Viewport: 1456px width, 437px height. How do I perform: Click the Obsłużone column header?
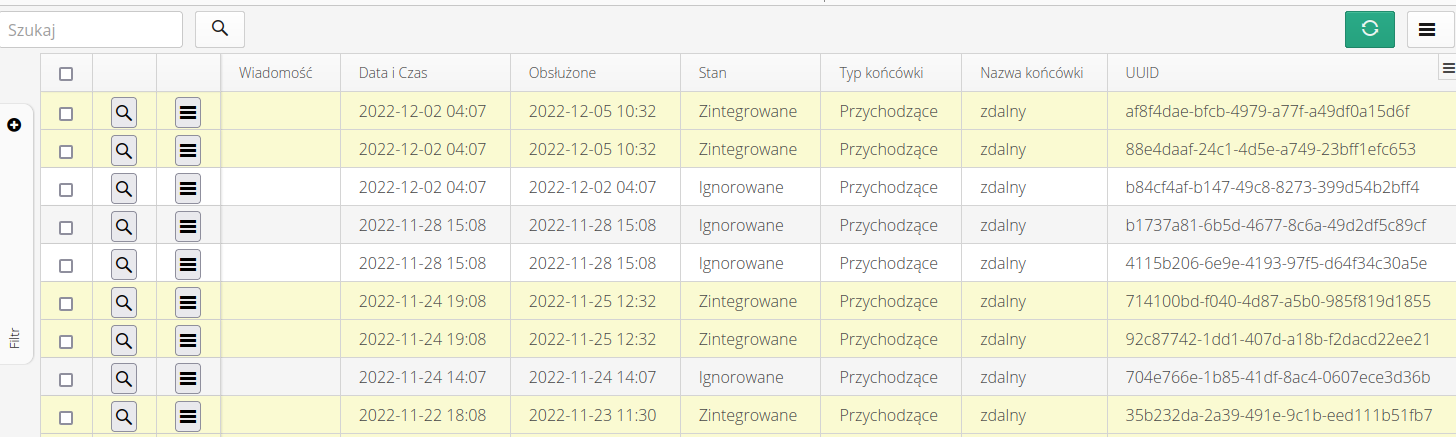coord(562,73)
